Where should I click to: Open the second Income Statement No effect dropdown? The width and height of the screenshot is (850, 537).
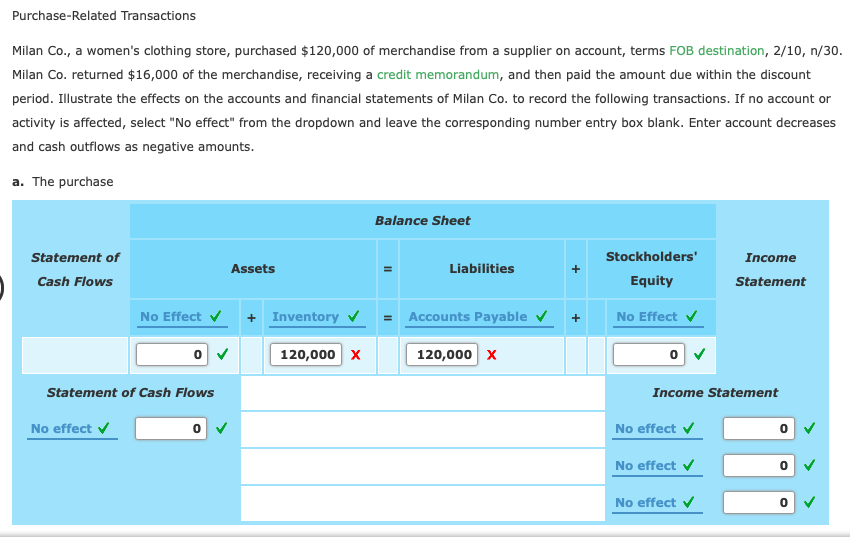click(656, 466)
